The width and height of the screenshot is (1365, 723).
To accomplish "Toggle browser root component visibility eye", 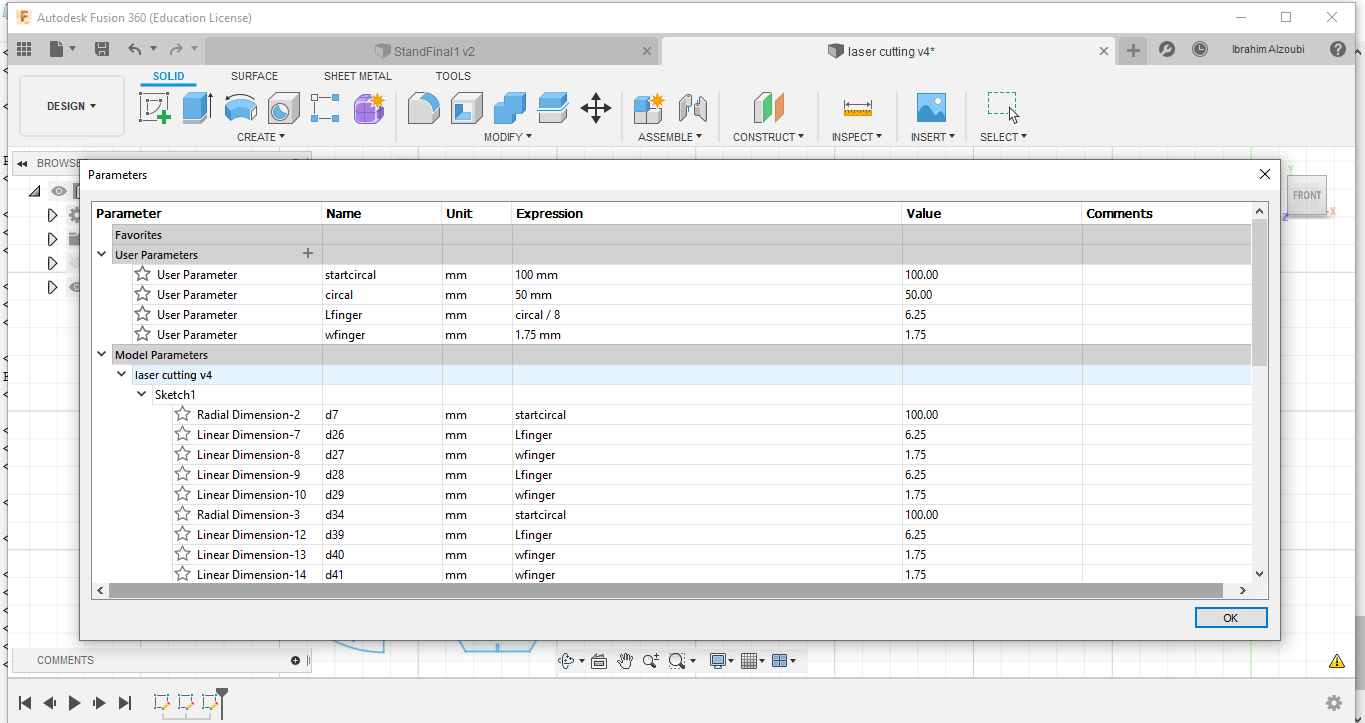I will (59, 191).
